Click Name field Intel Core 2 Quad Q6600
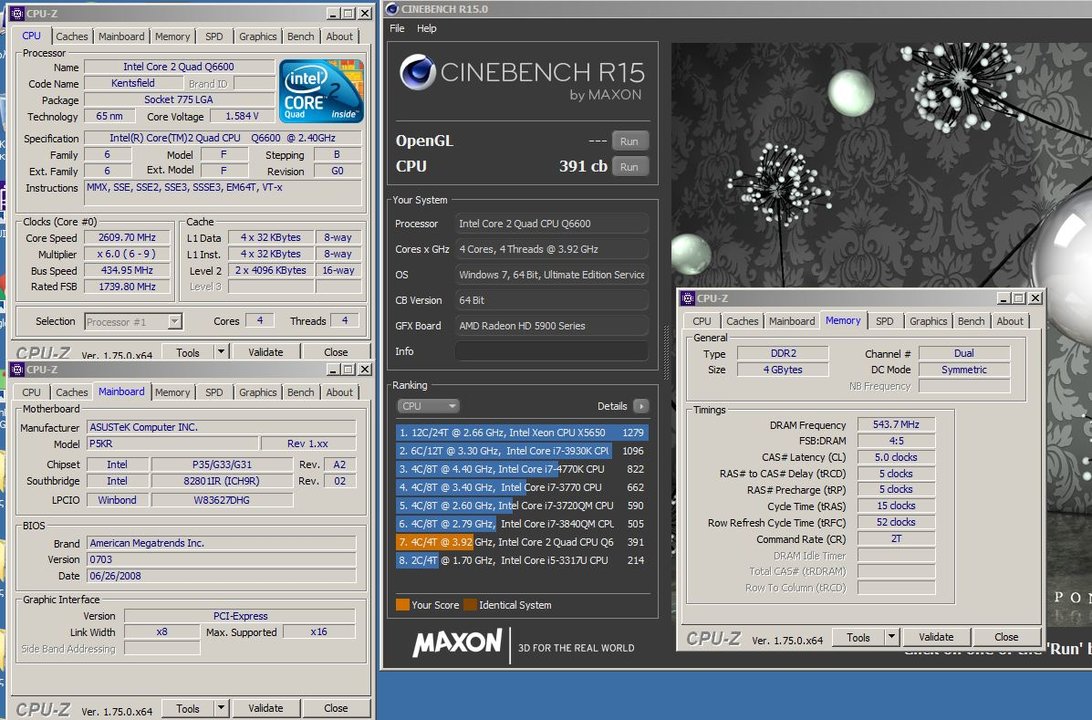The height and width of the screenshot is (720, 1092). coord(179,67)
